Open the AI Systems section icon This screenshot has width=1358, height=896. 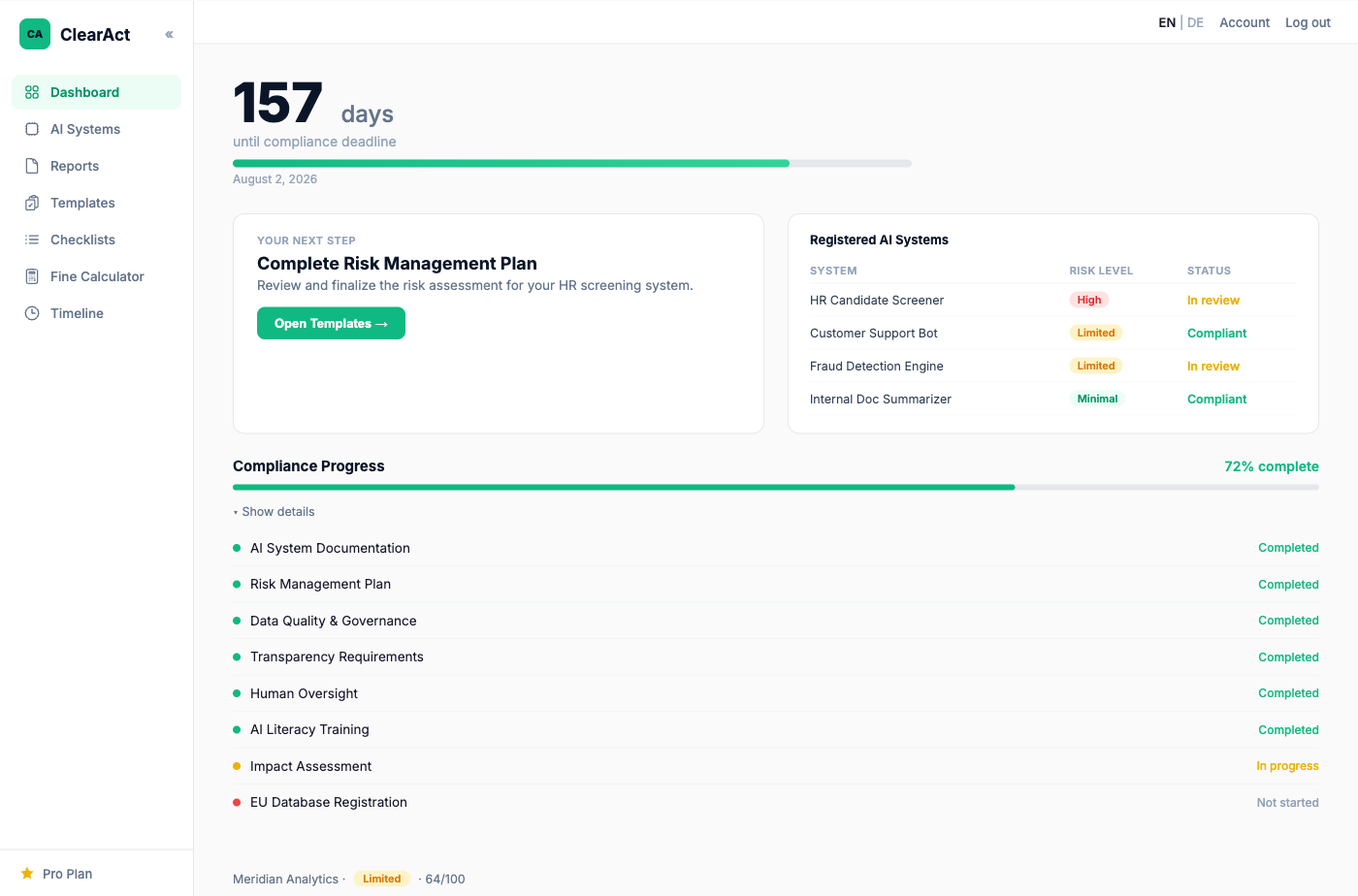tap(30, 128)
